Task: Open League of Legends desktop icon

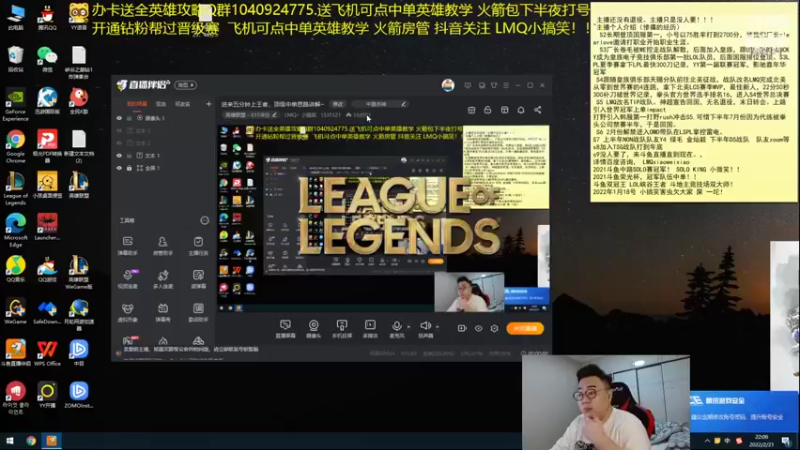Action: point(16,188)
